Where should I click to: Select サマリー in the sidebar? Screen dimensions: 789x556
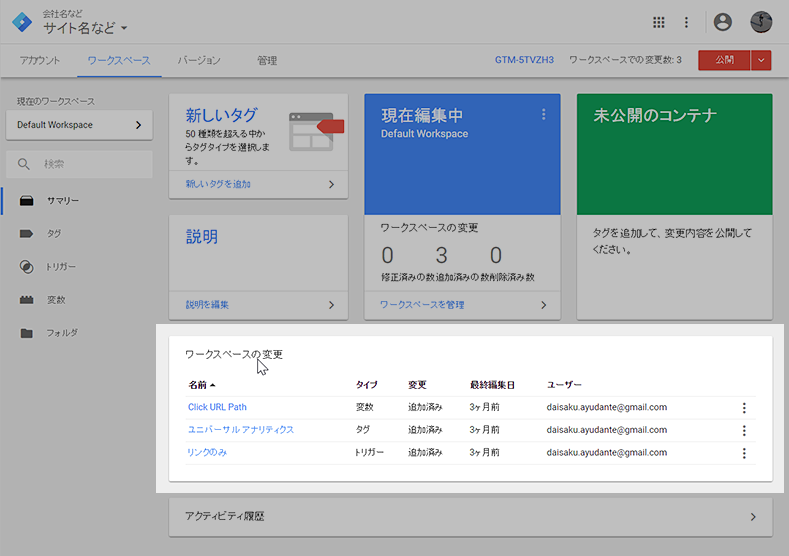click(63, 201)
